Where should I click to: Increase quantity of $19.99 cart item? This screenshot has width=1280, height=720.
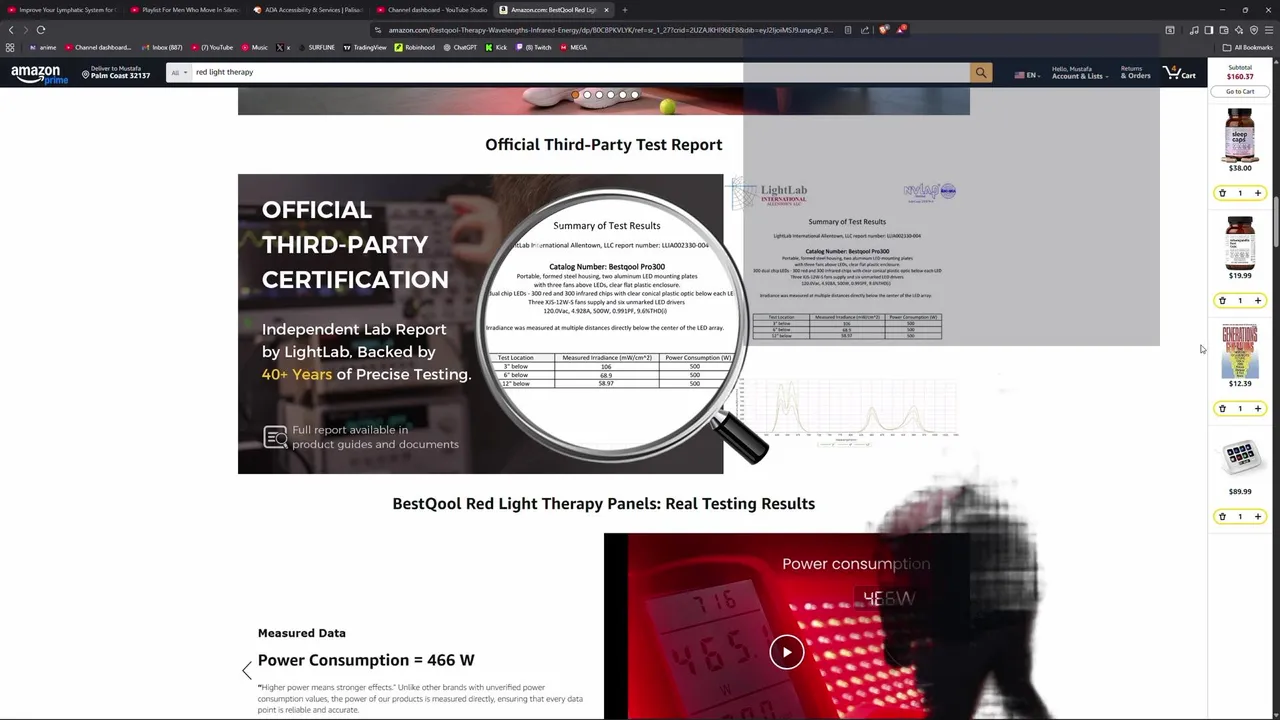1258,300
